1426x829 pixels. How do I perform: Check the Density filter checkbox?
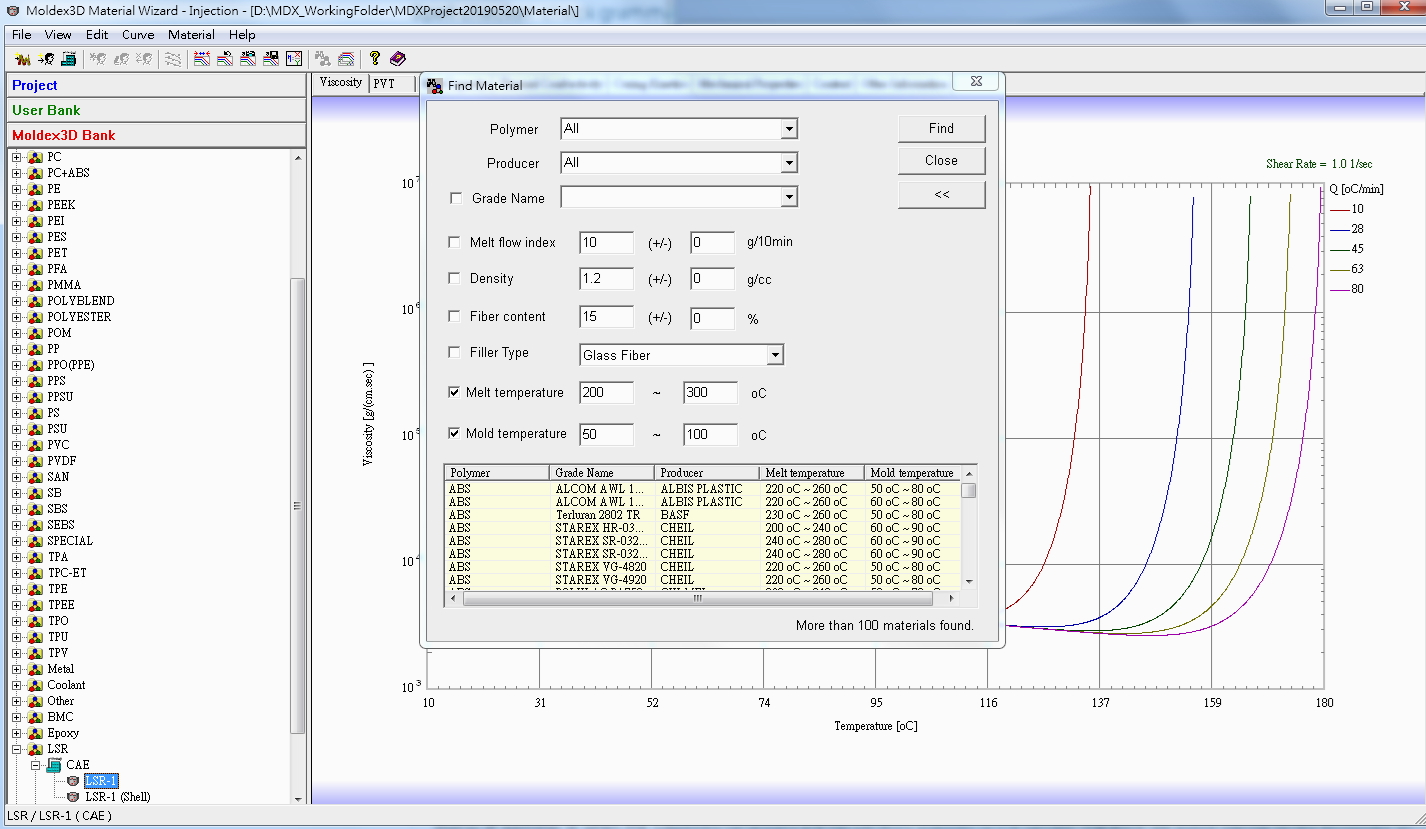click(x=455, y=278)
